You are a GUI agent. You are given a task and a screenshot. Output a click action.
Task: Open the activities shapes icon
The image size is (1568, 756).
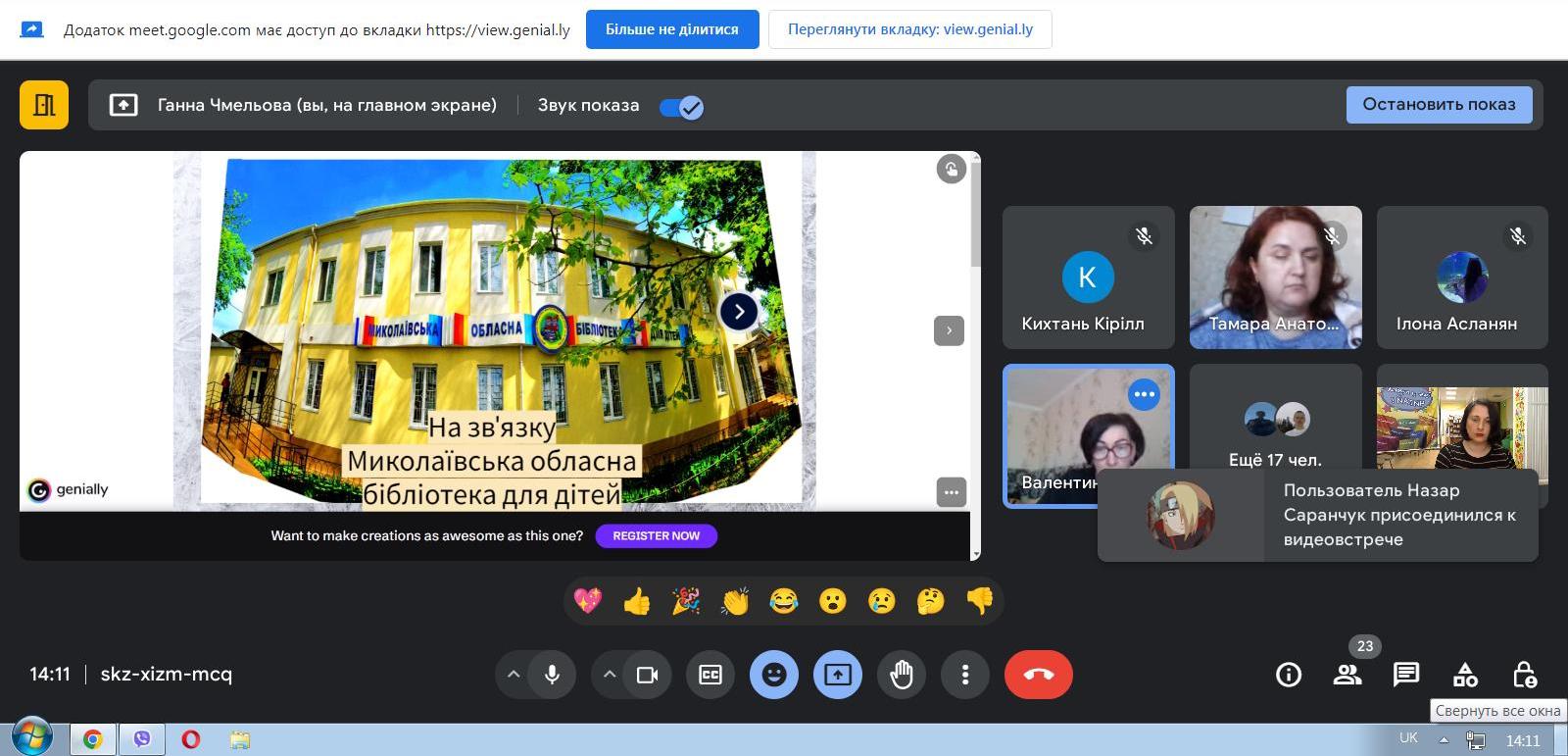coord(1465,675)
